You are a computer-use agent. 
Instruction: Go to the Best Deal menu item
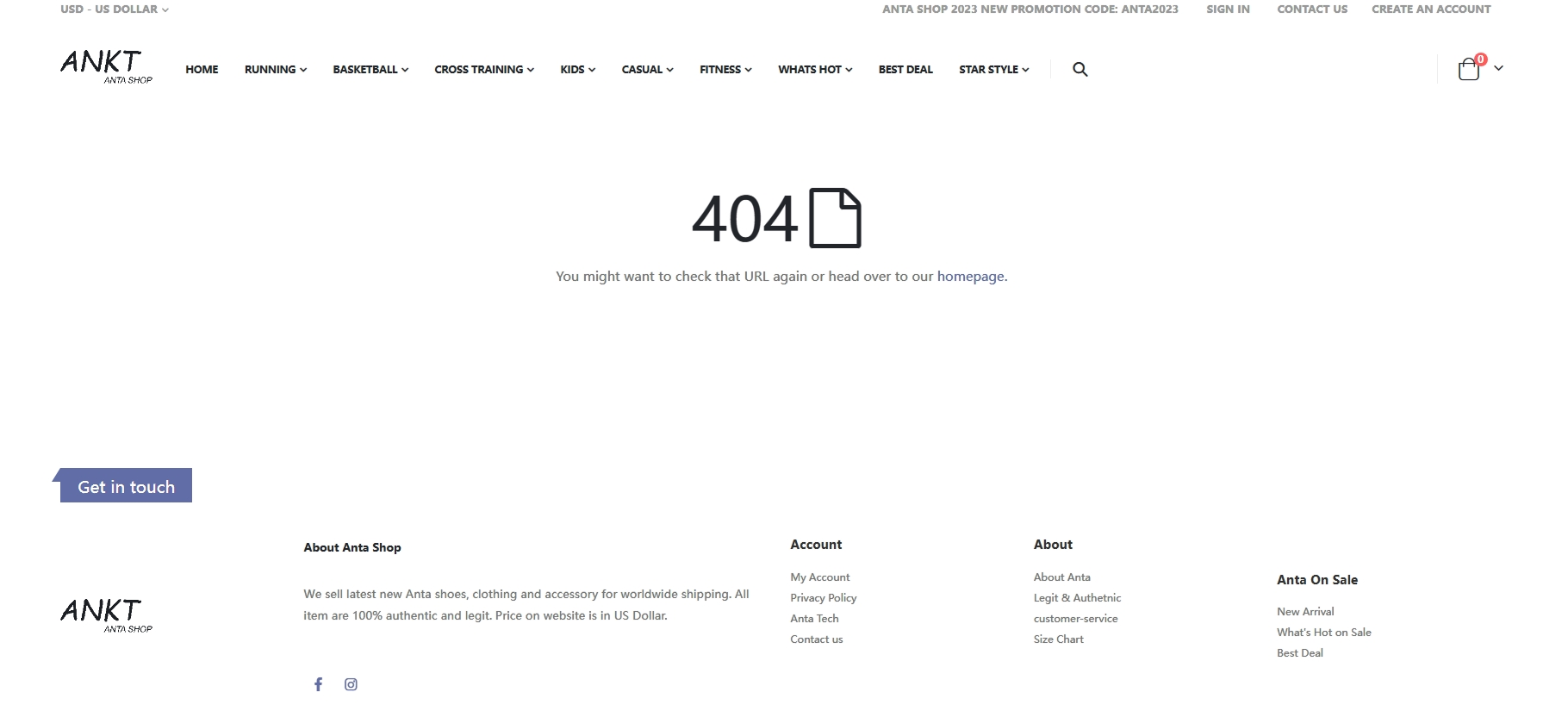[x=905, y=70]
